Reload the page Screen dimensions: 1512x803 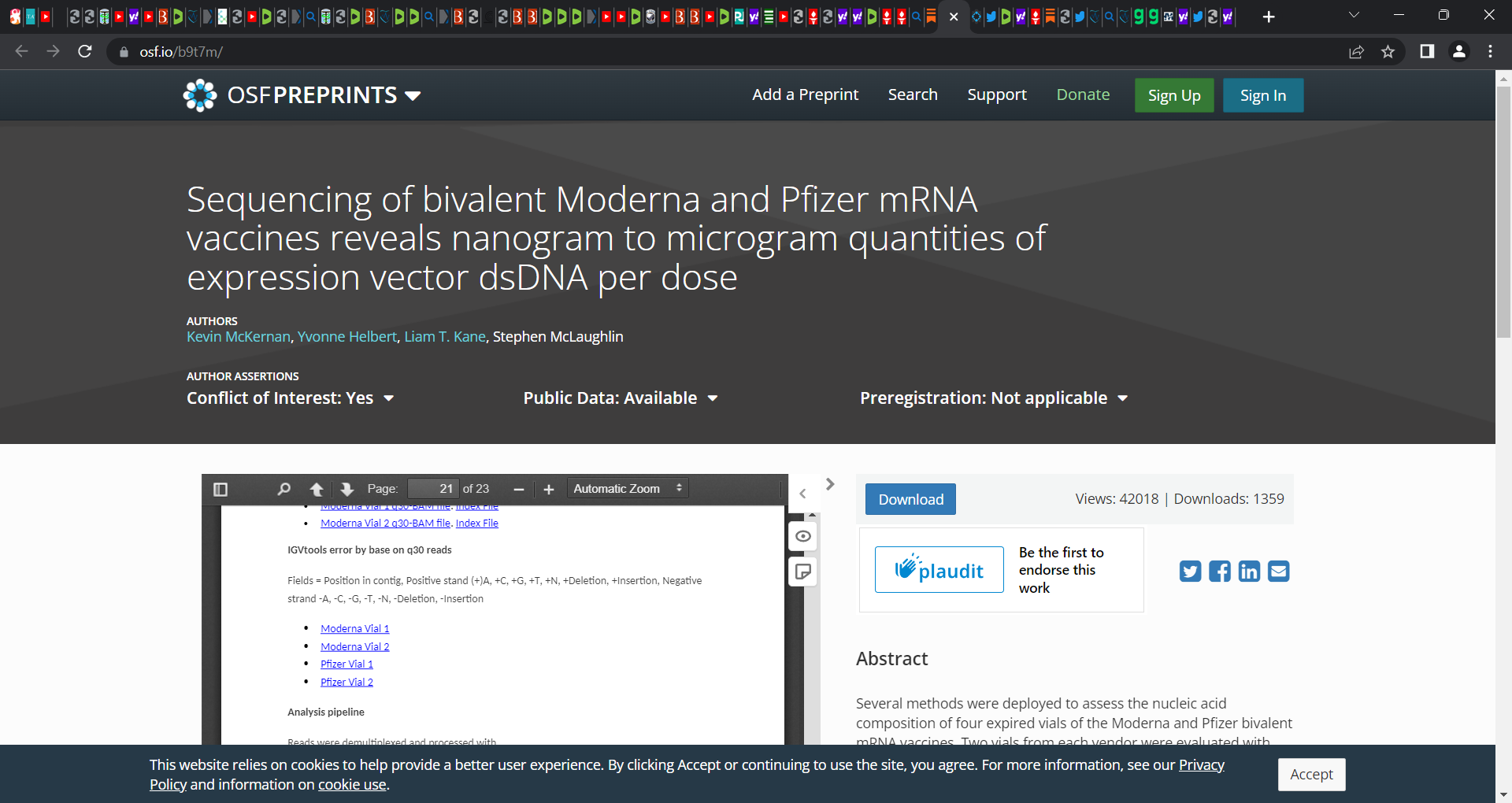(85, 51)
